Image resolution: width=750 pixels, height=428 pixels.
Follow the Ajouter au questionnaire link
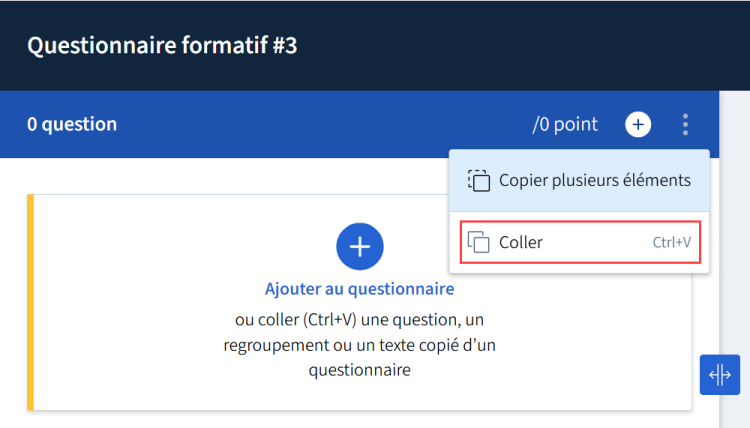click(360, 289)
